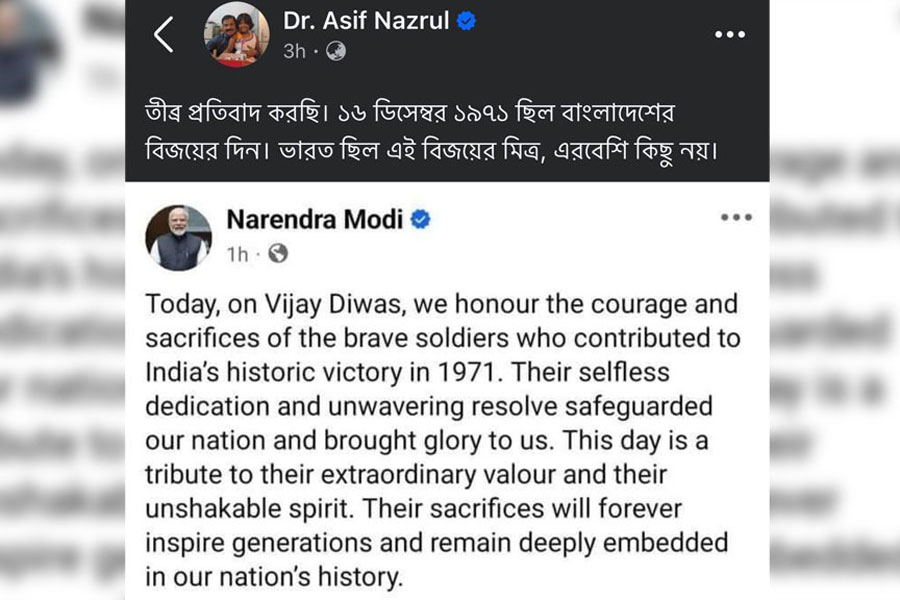900x600 pixels.
Task: Open the three-dot menu on Asif Nazrul's post
Action: point(731,35)
